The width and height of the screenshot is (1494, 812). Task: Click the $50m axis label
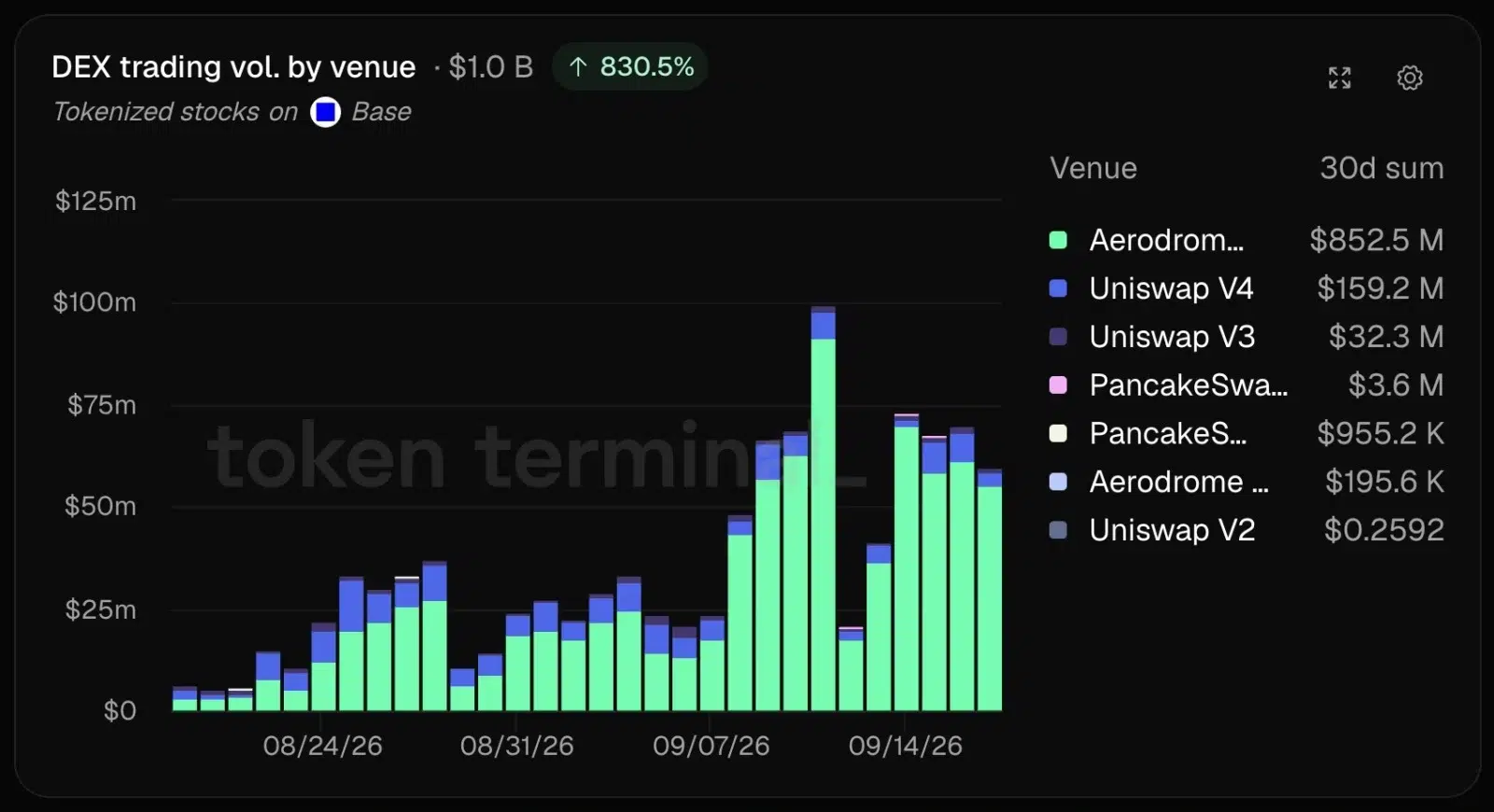pos(100,507)
